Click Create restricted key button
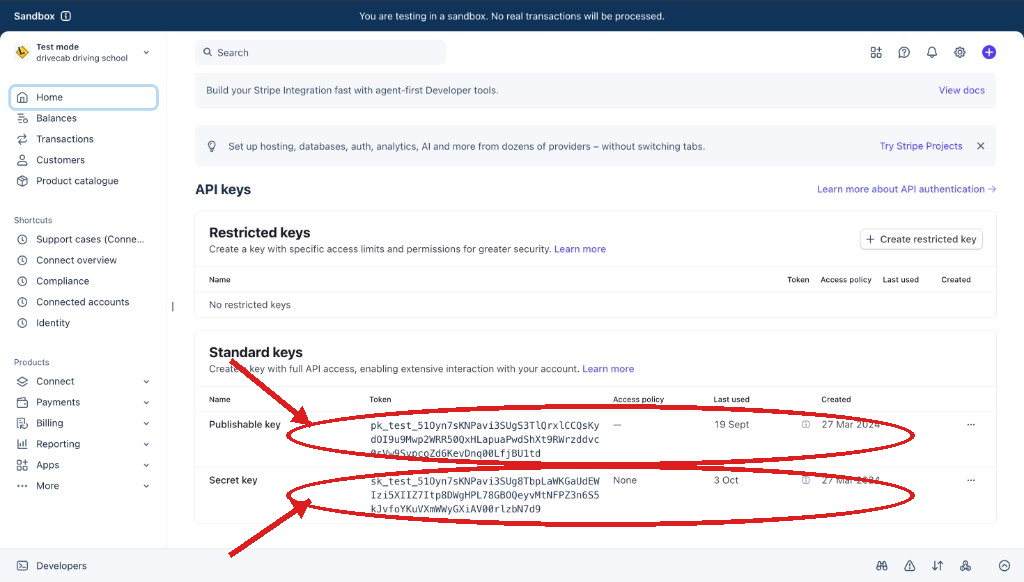1024x582 pixels. pos(921,239)
